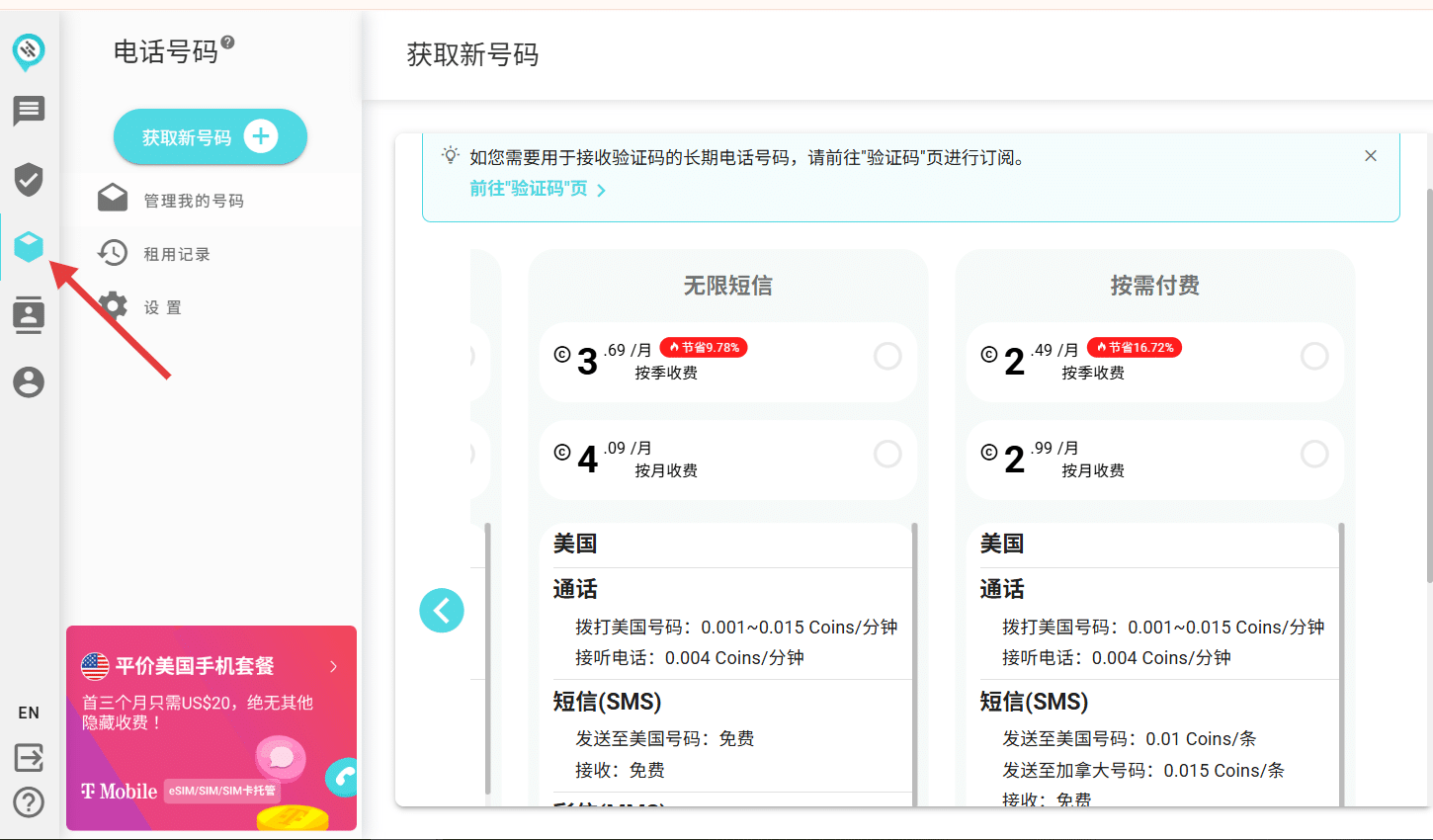The height and width of the screenshot is (840, 1433).
Task: Switch language with EN label
Action: click(29, 713)
